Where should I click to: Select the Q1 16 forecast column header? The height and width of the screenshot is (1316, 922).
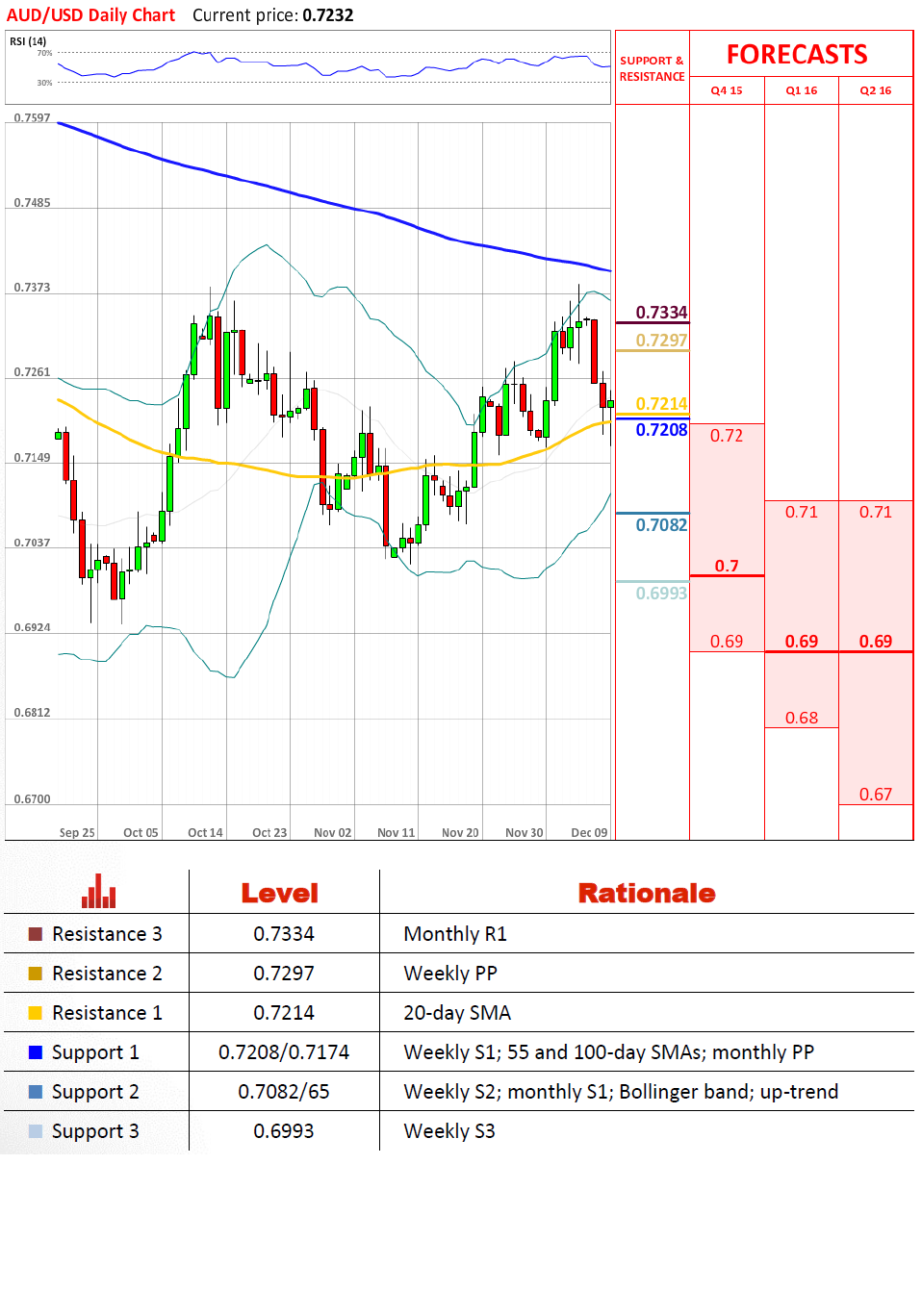pyautogui.click(x=802, y=90)
